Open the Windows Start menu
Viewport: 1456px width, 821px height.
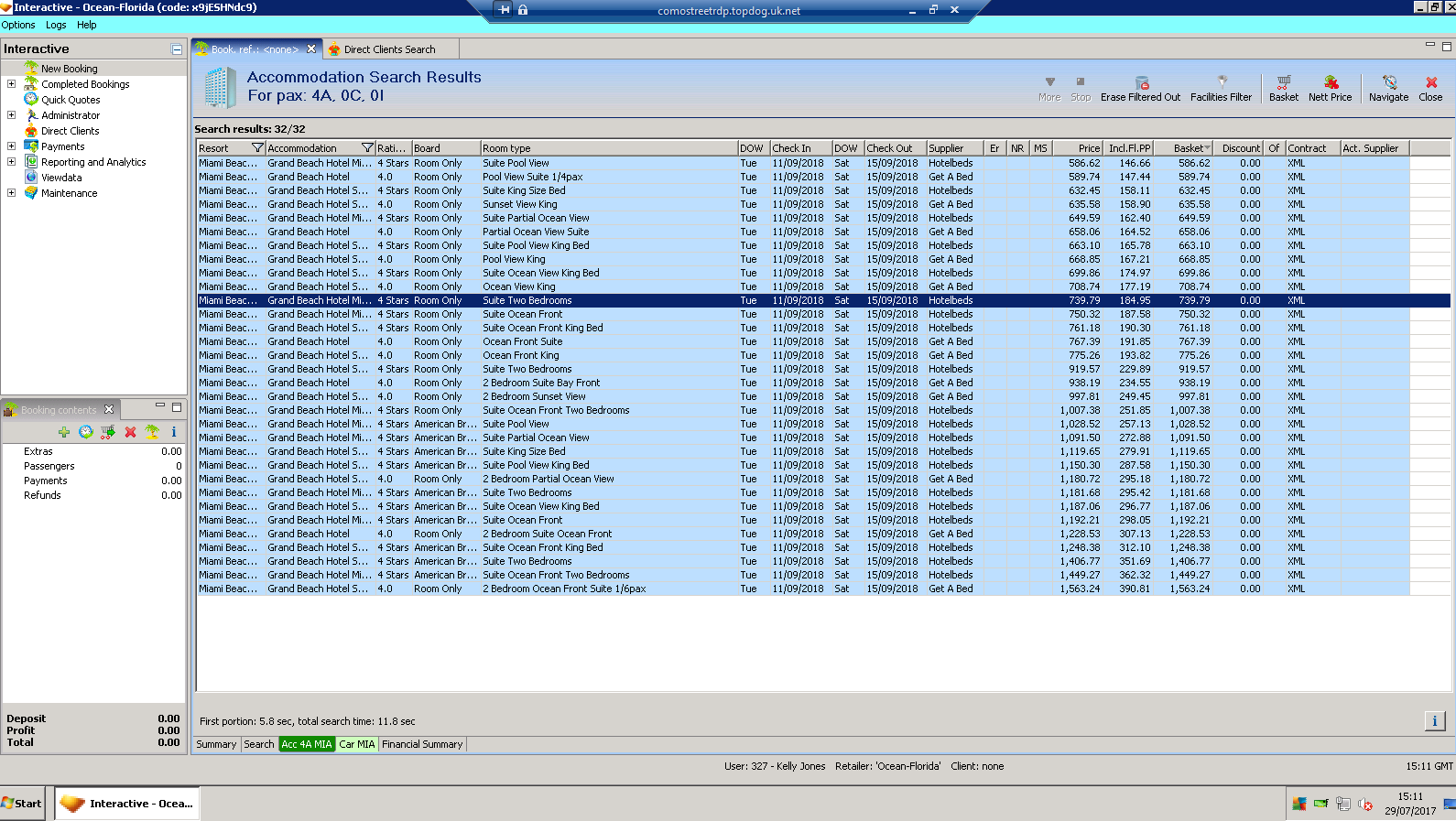pyautogui.click(x=23, y=804)
